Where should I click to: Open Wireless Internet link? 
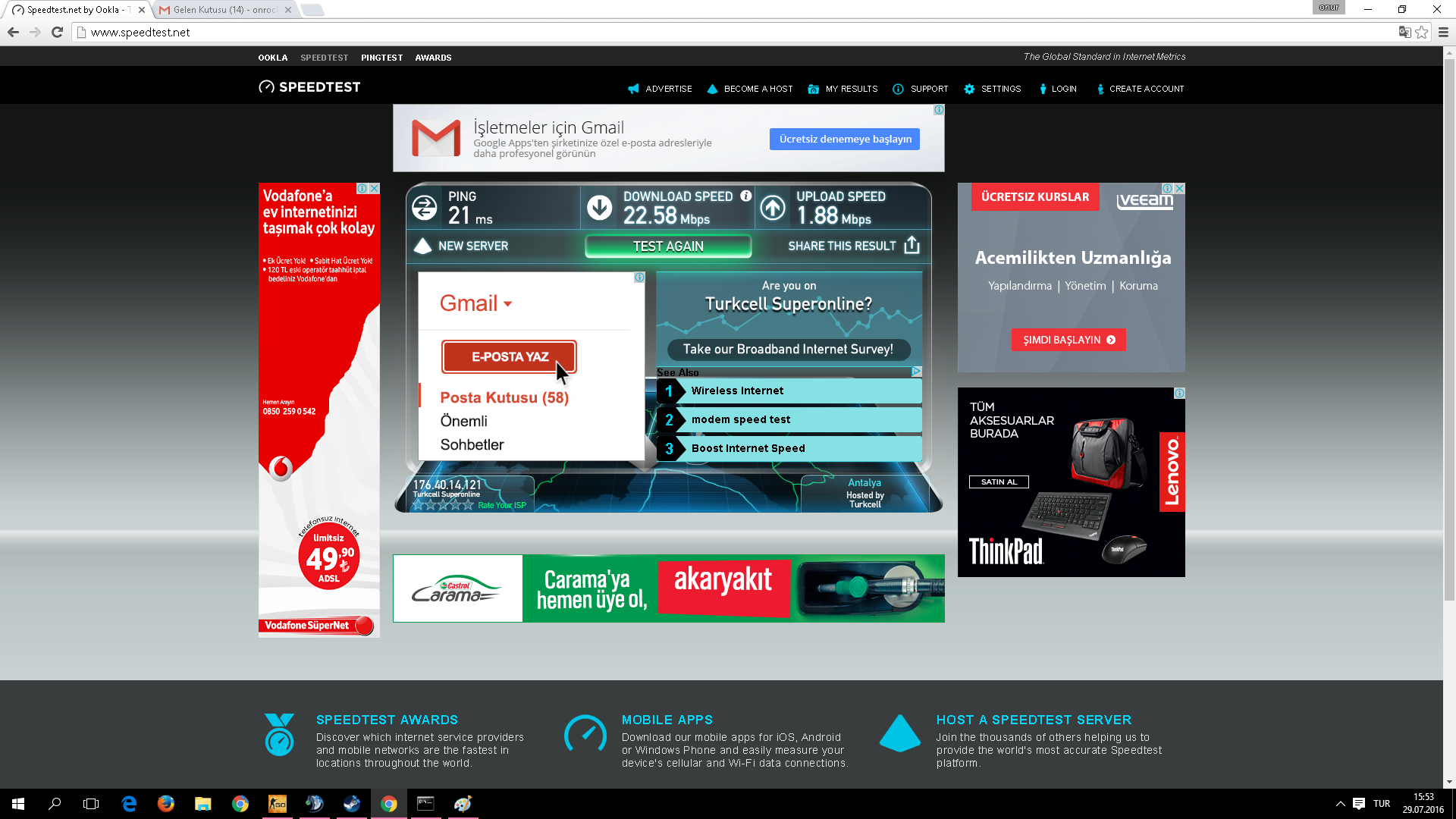(789, 391)
